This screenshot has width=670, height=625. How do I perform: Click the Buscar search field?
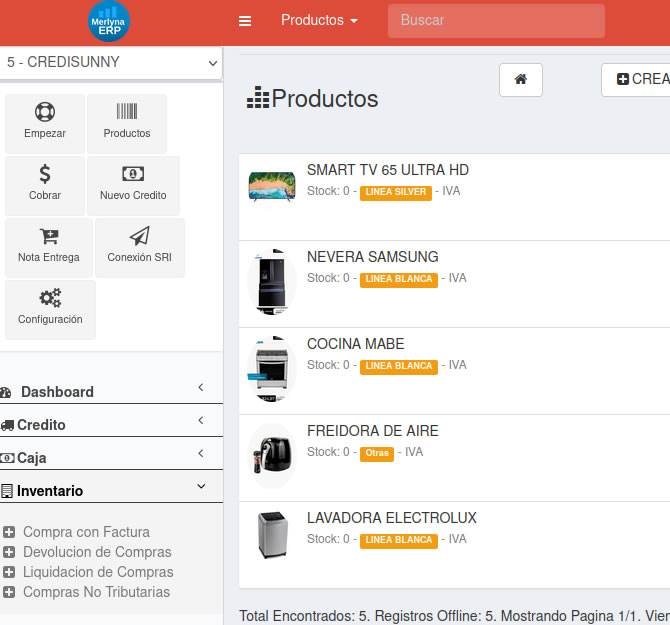(x=496, y=21)
